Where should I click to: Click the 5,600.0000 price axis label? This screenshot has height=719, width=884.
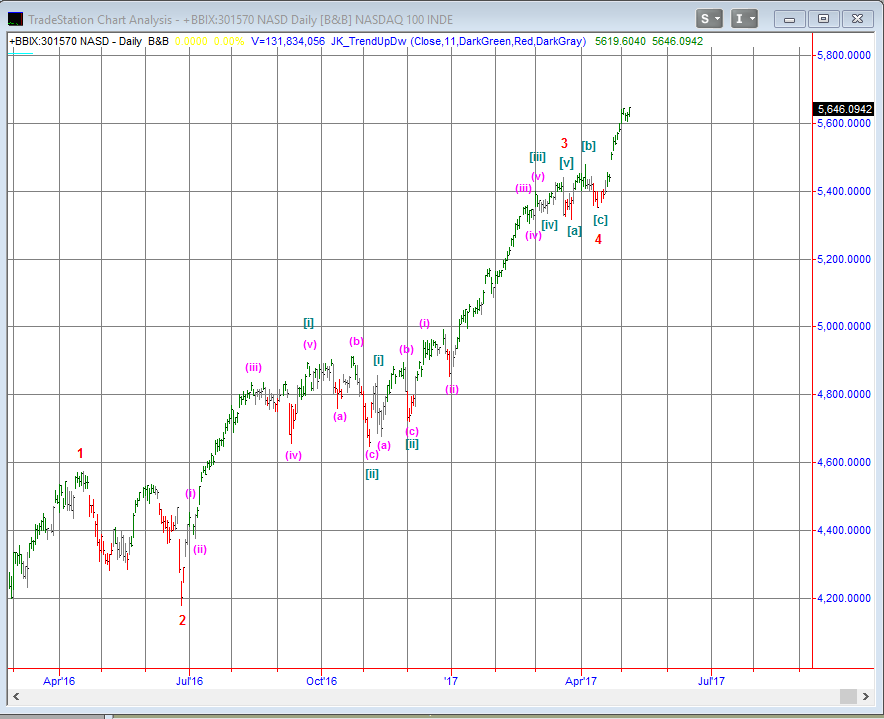click(x=844, y=123)
